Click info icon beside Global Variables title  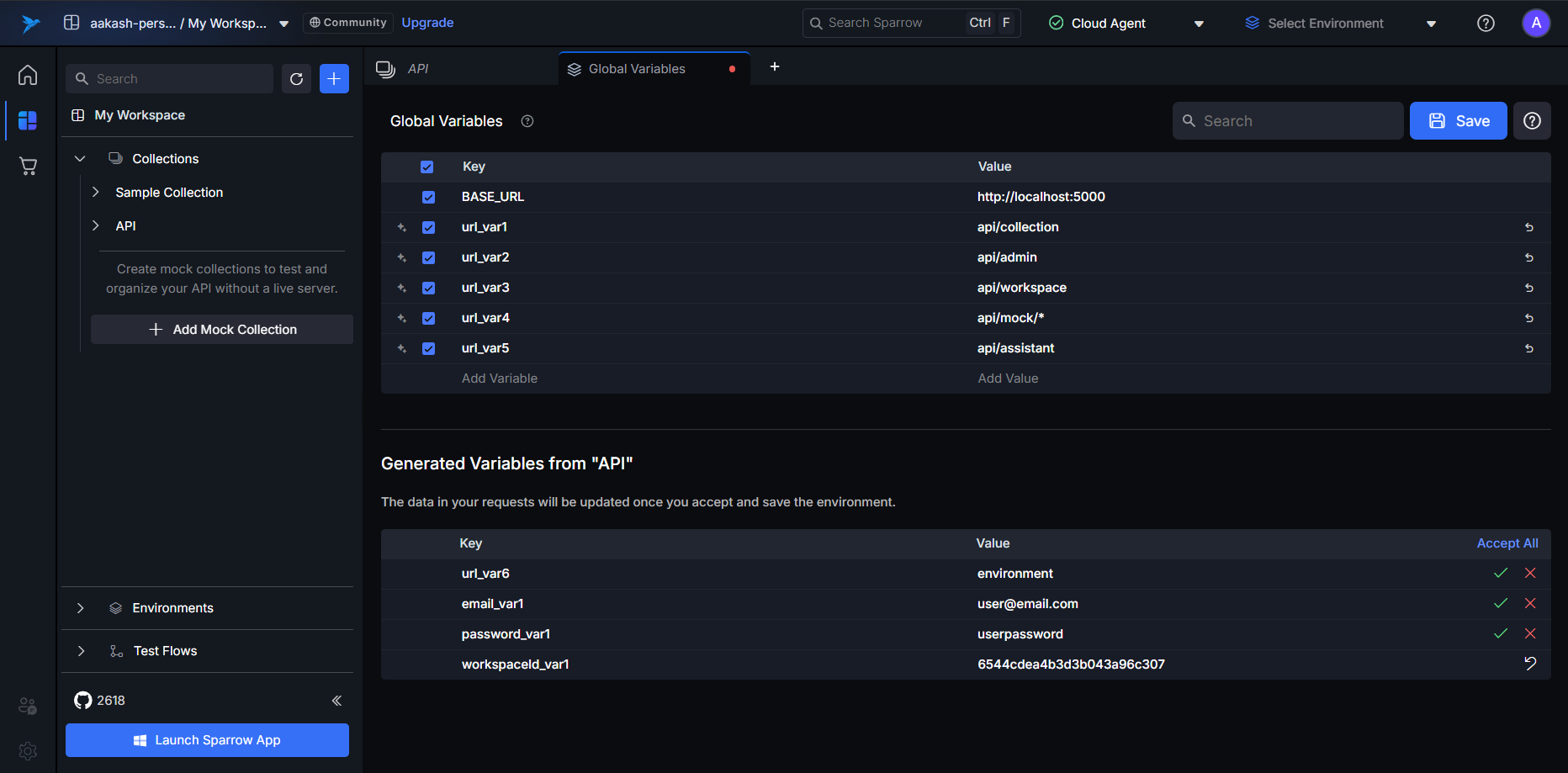527,121
